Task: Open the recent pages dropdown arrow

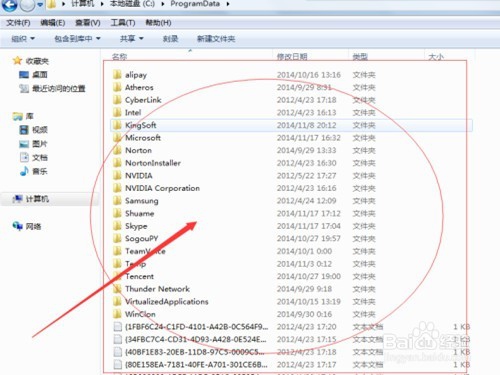Action: point(40,5)
